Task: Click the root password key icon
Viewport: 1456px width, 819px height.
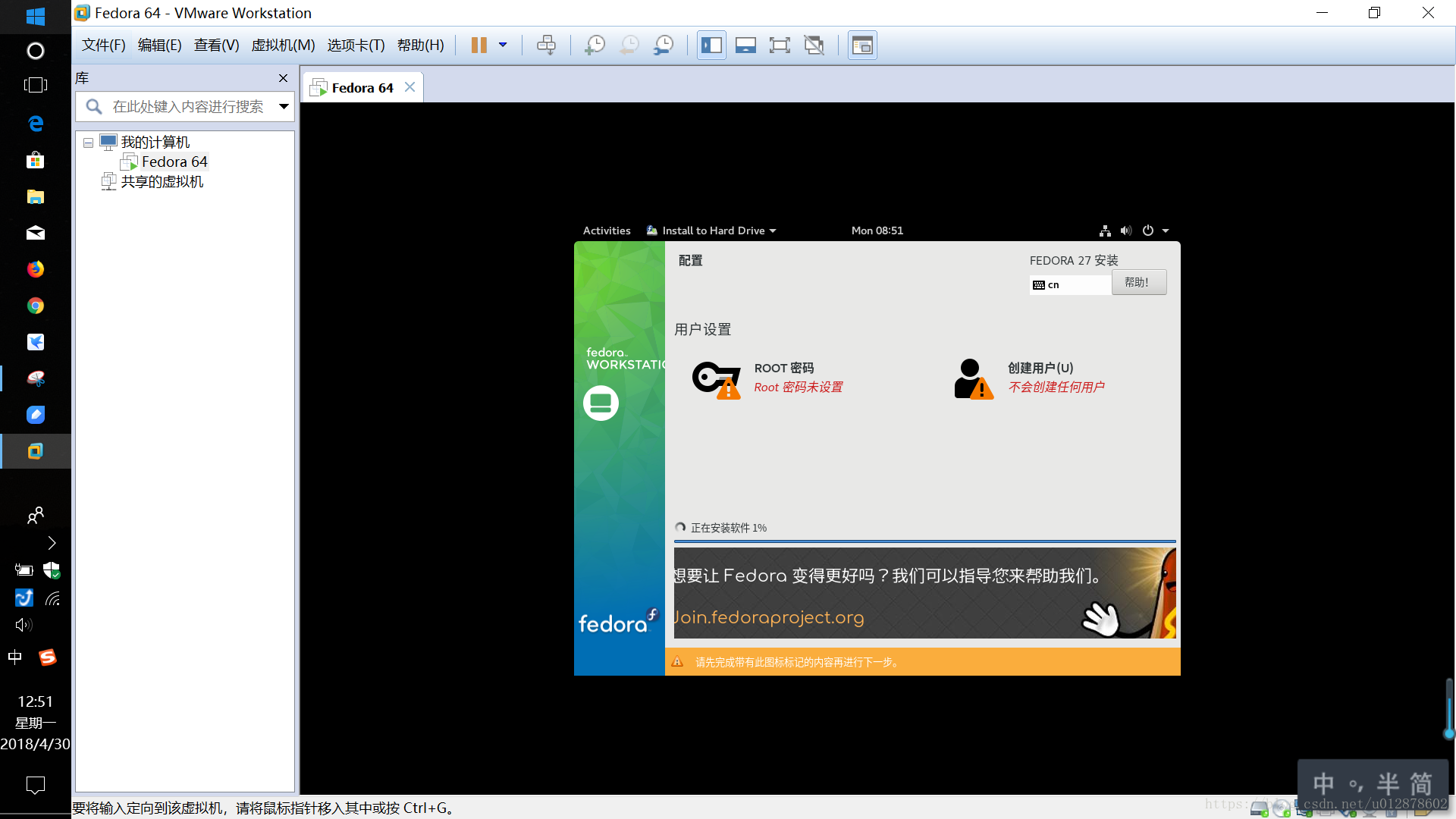Action: click(717, 379)
